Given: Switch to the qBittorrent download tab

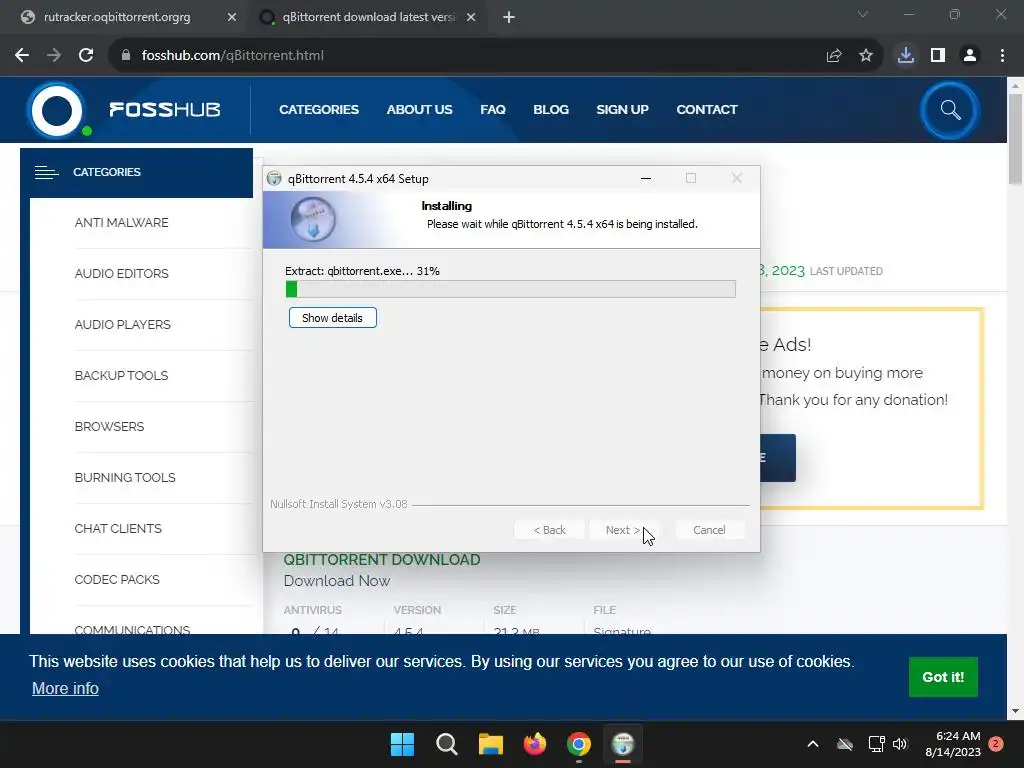Looking at the screenshot, I should (x=368, y=17).
